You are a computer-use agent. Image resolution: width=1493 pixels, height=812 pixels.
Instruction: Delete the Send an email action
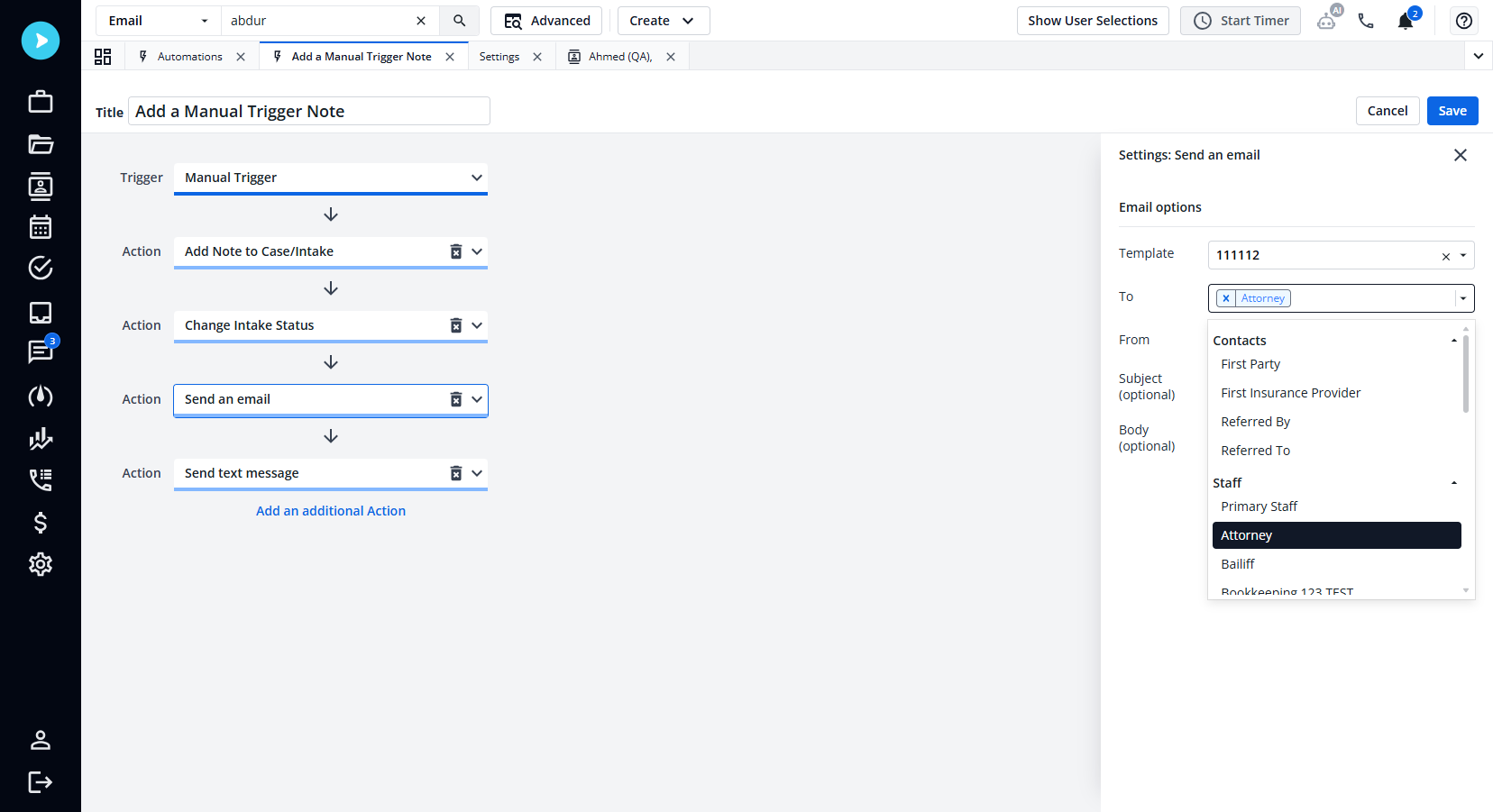[x=455, y=398]
